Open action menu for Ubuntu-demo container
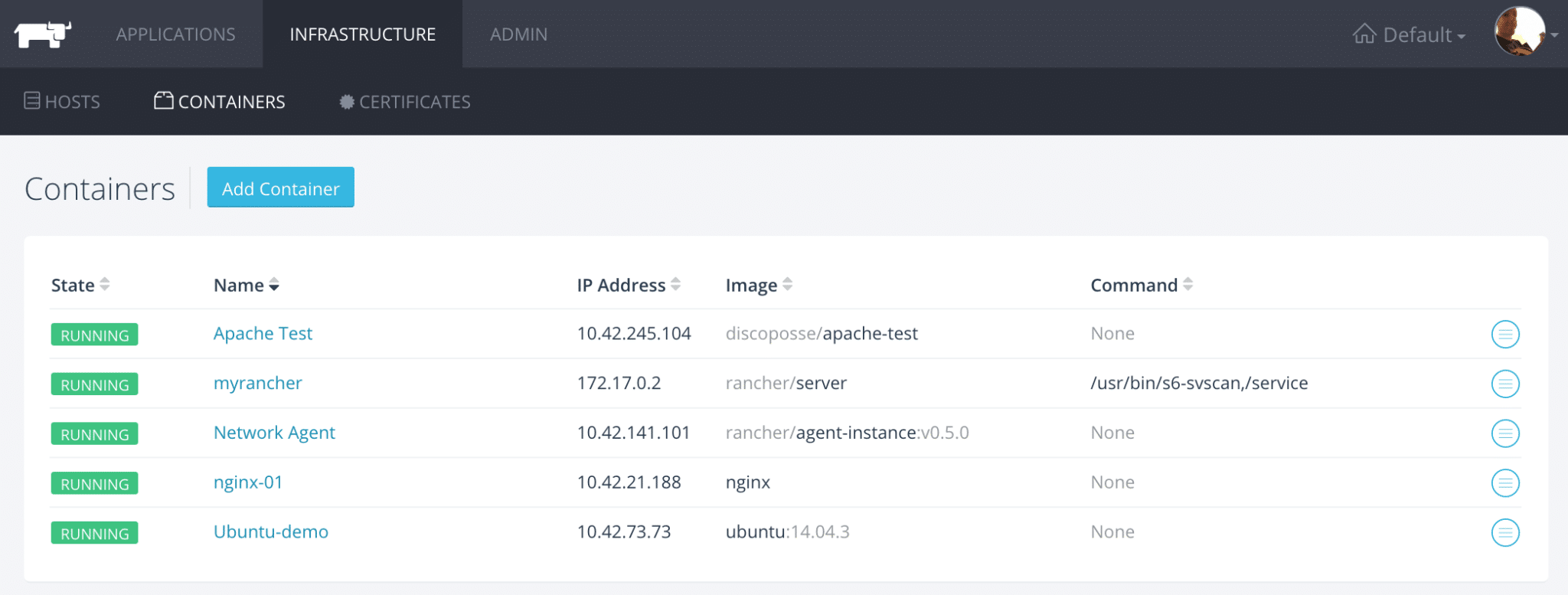The width and height of the screenshot is (1568, 595). (x=1504, y=533)
